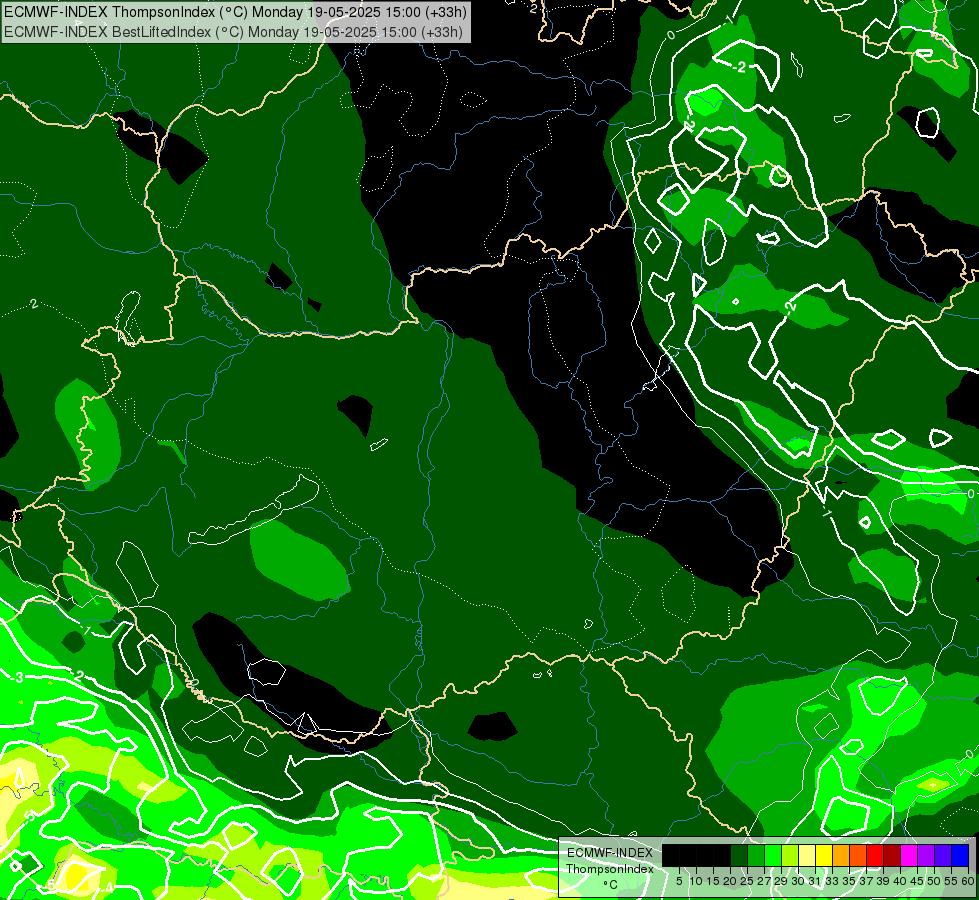This screenshot has width=979, height=900.
Task: Click the legend unit label '°C'
Action: (610, 884)
